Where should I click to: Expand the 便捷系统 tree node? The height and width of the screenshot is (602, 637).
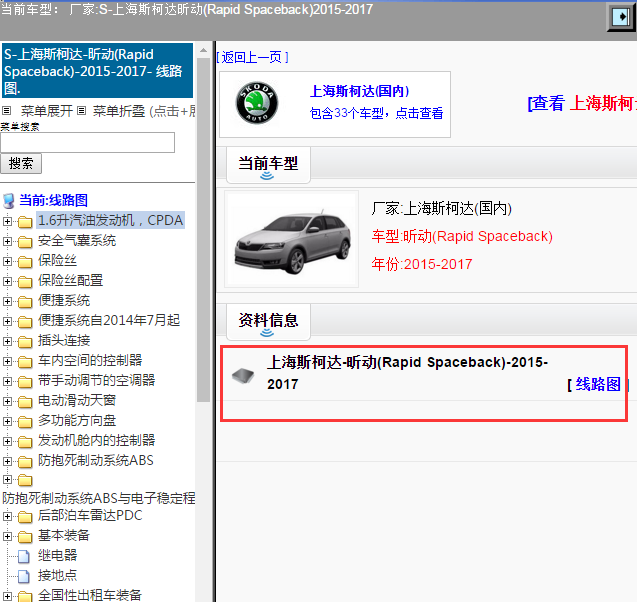7,301
